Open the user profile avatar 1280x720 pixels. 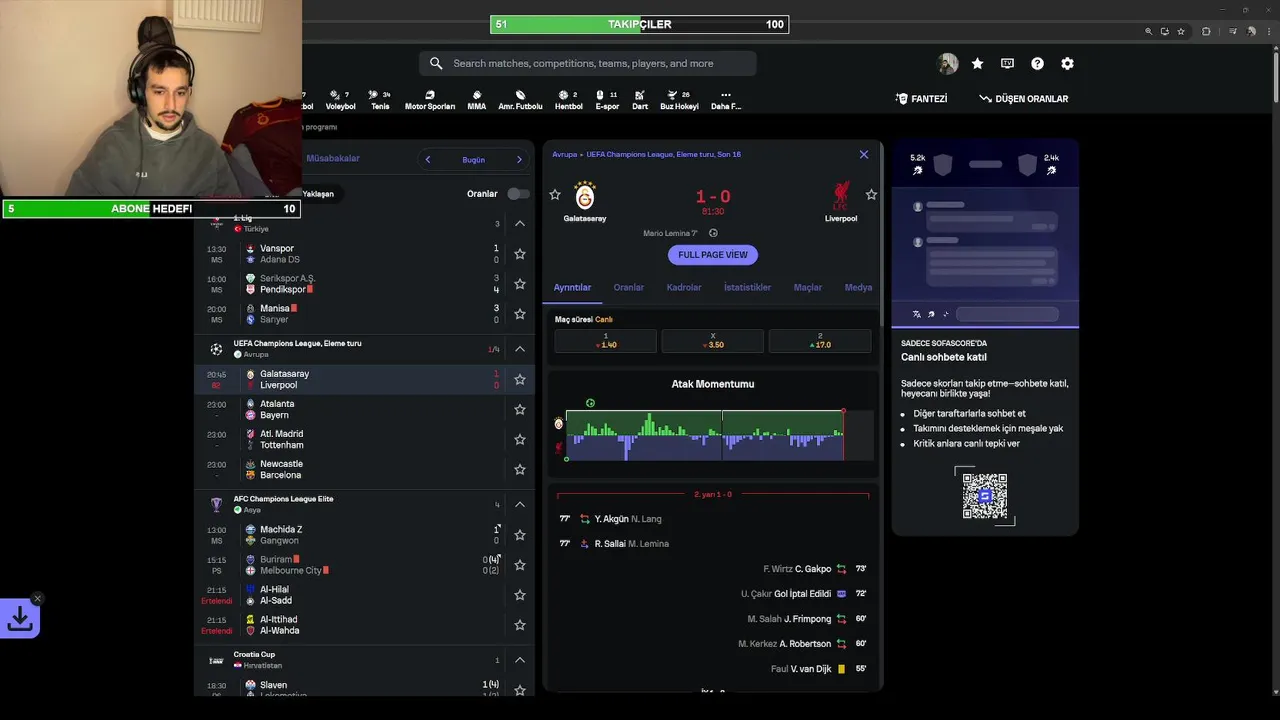(947, 63)
